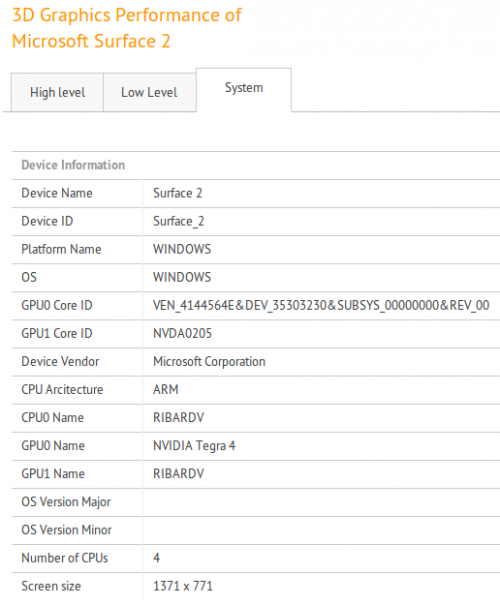
Task: Open the Low Level tab
Action: (150, 93)
